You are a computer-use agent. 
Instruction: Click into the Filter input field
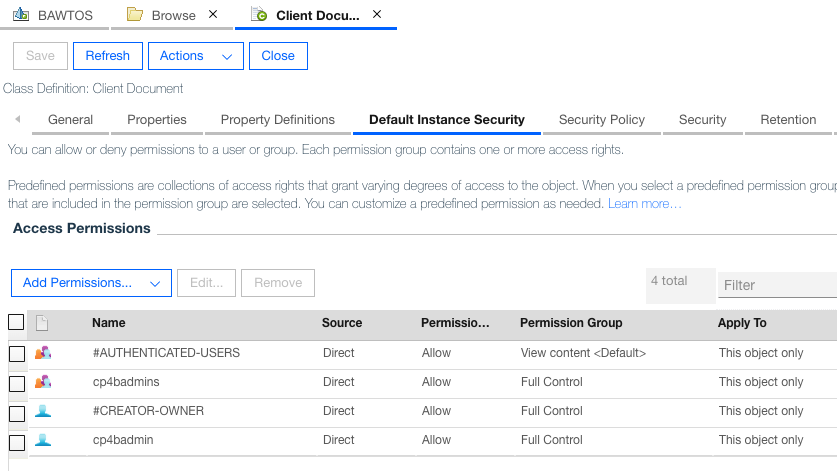pyautogui.click(x=777, y=285)
